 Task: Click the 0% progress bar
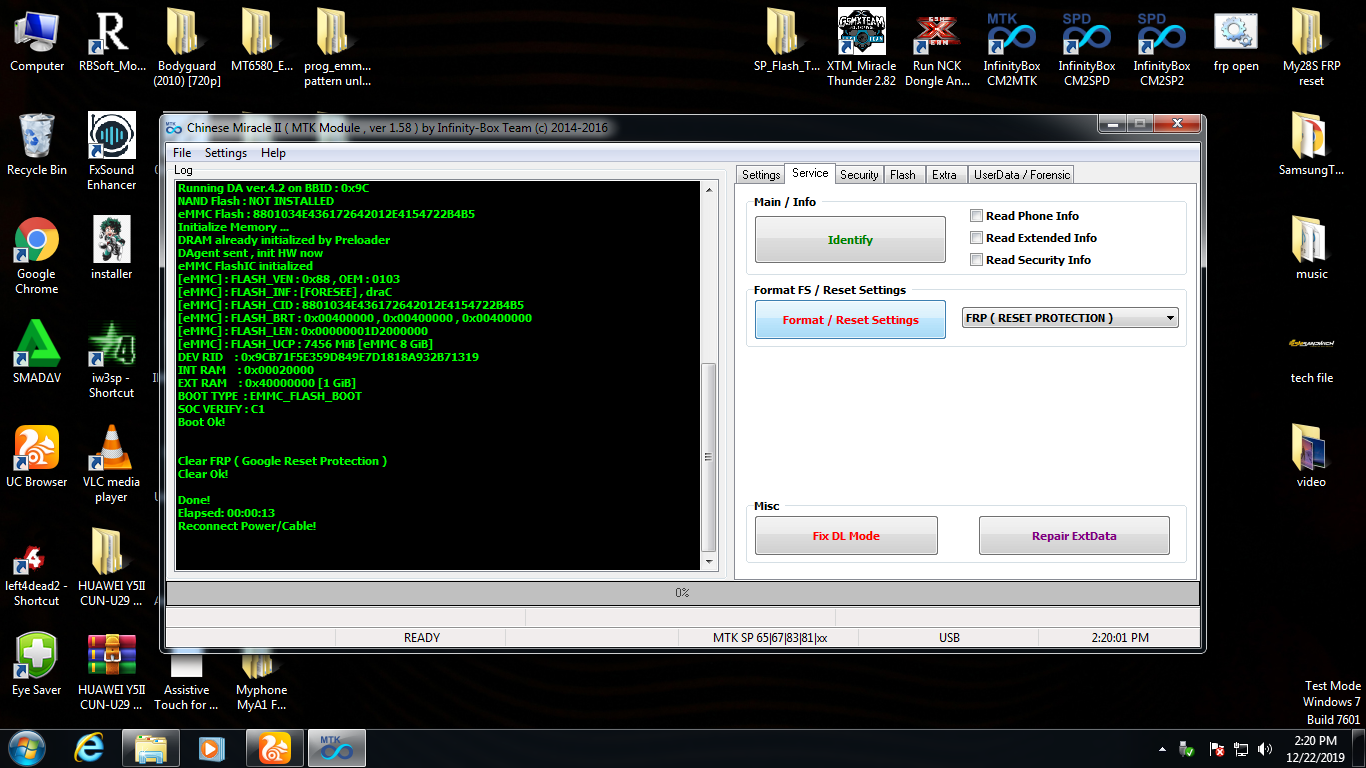[682, 593]
